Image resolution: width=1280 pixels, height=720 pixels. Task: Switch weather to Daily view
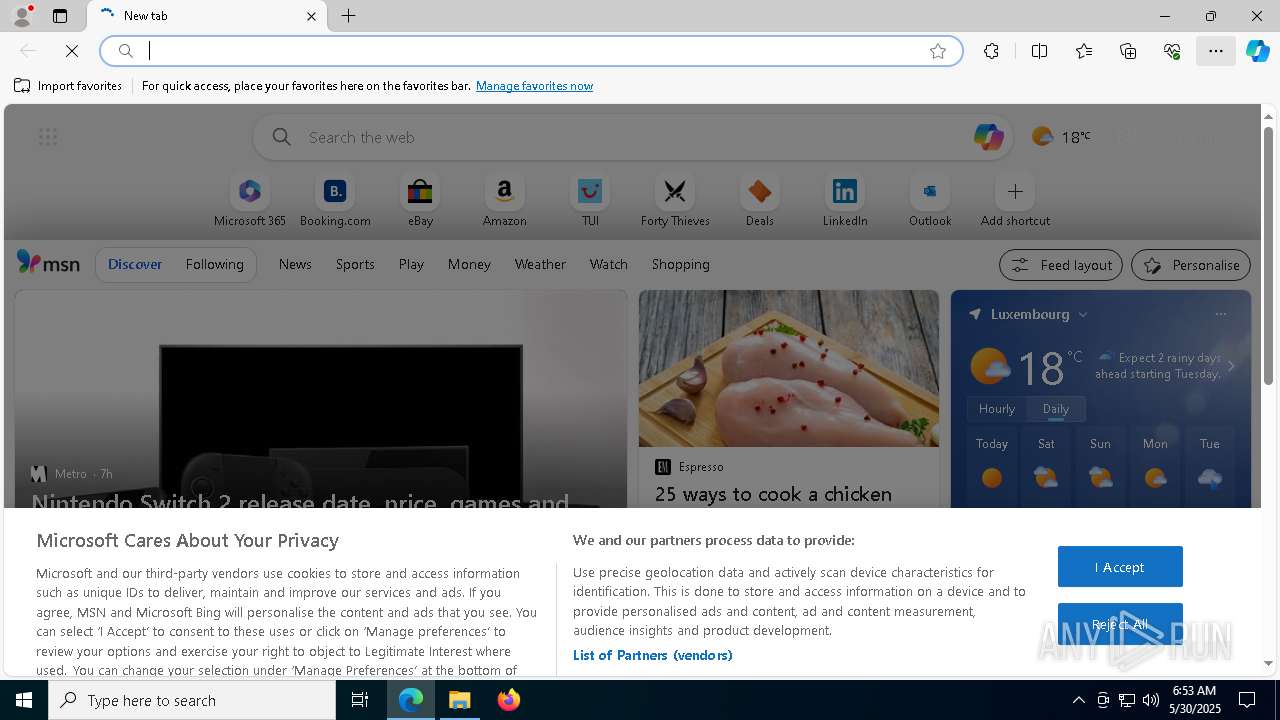[x=1056, y=409]
